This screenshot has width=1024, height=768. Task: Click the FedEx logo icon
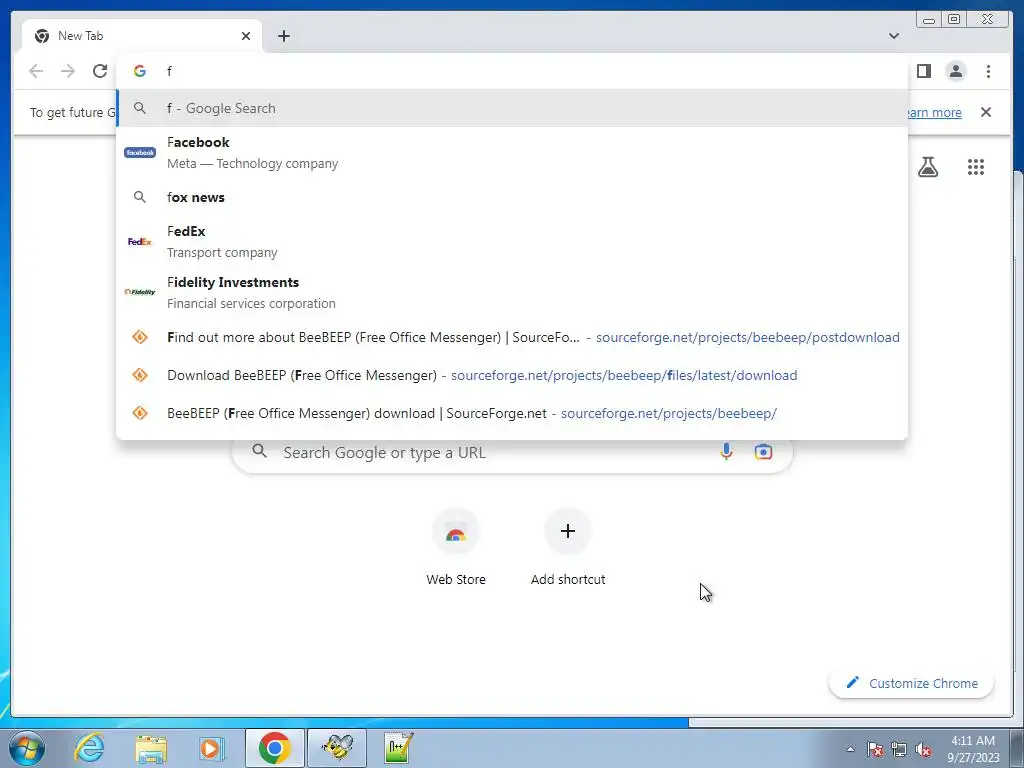coord(140,242)
